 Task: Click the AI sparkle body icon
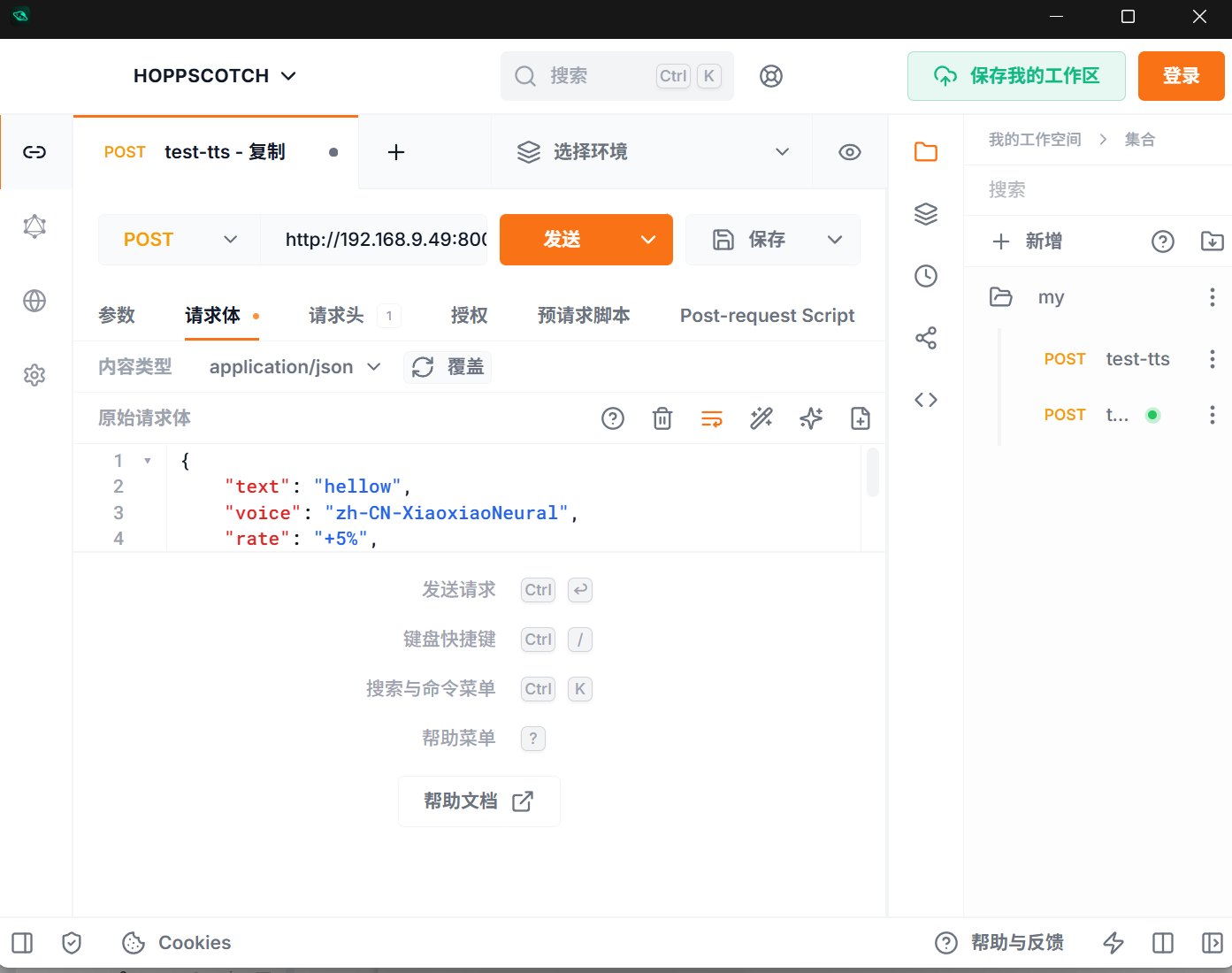click(811, 418)
